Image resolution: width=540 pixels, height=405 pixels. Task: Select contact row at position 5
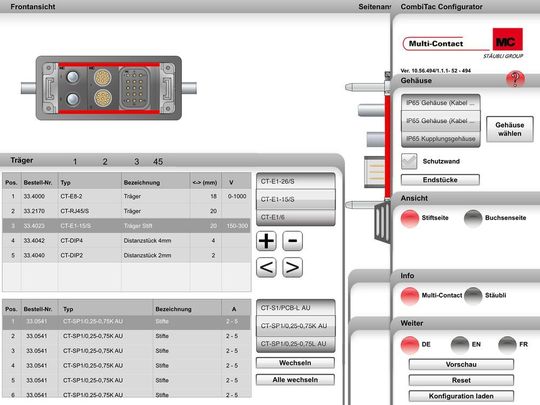click(127, 381)
